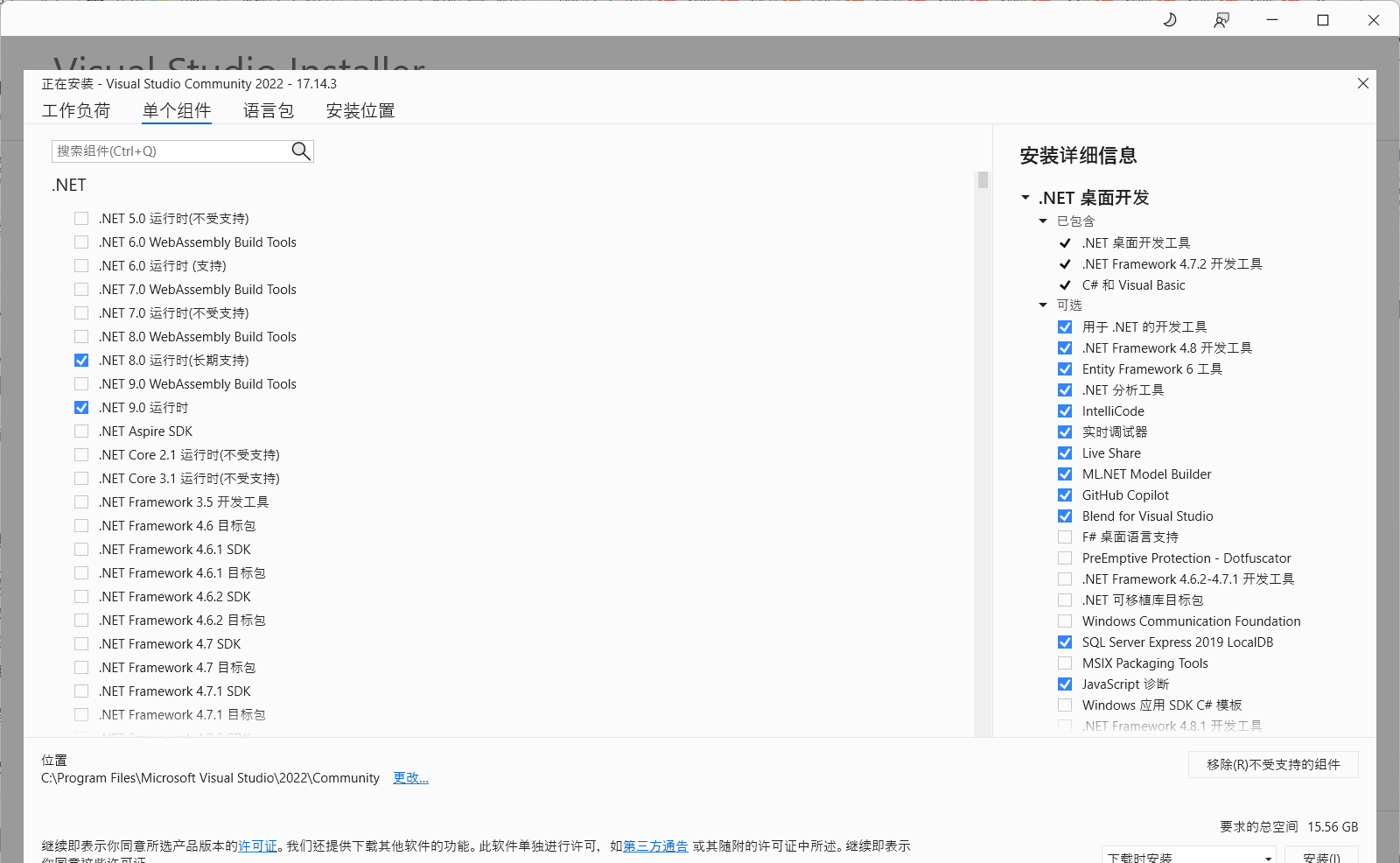
Task: Click install path C:\Program Files text
Action: point(210,778)
